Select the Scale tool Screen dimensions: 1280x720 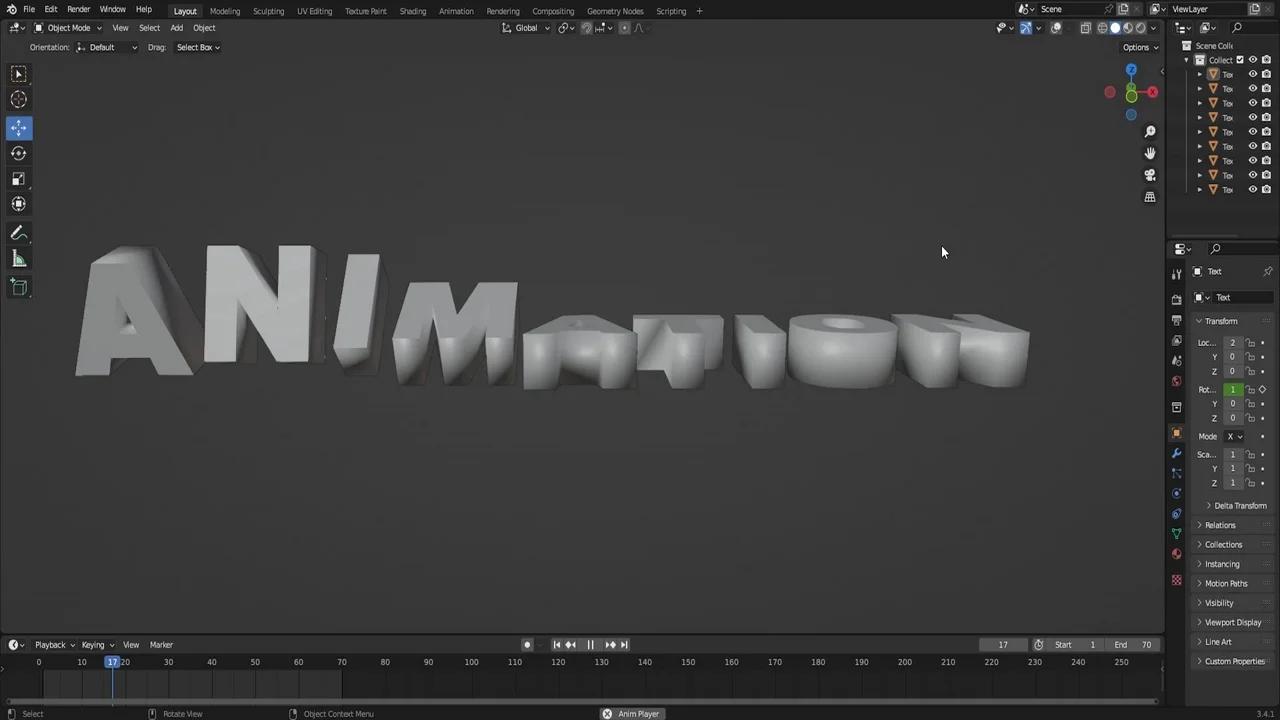18,178
